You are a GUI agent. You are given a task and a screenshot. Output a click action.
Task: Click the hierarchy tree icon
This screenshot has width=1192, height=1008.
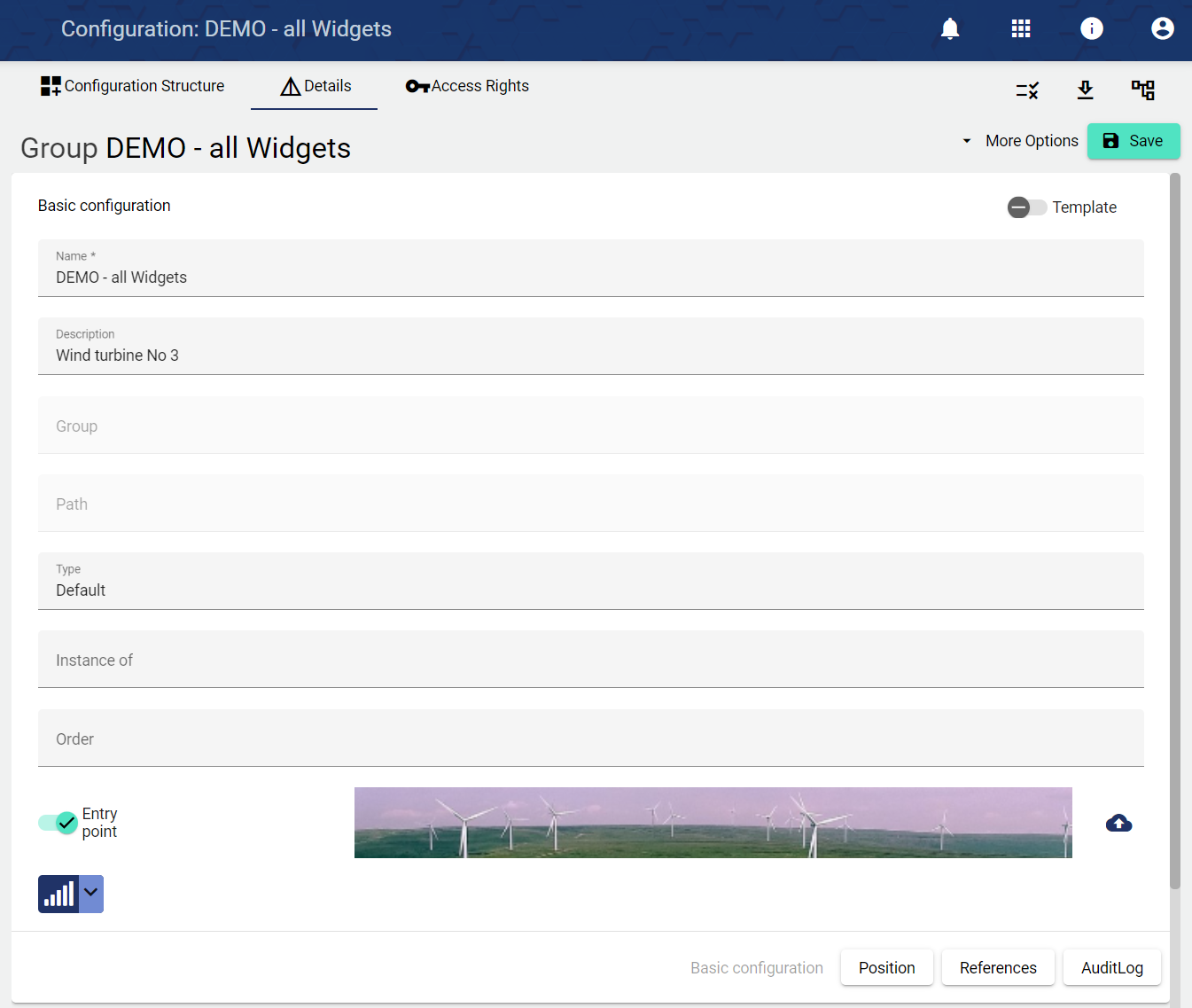coord(1142,90)
